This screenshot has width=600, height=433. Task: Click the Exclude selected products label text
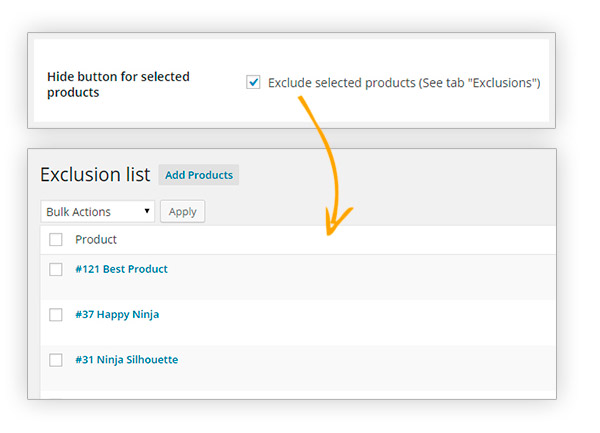point(404,83)
